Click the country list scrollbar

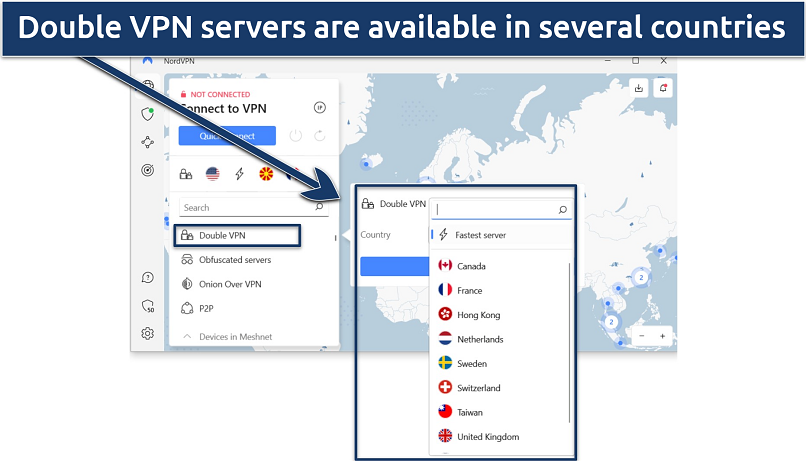pos(570,343)
